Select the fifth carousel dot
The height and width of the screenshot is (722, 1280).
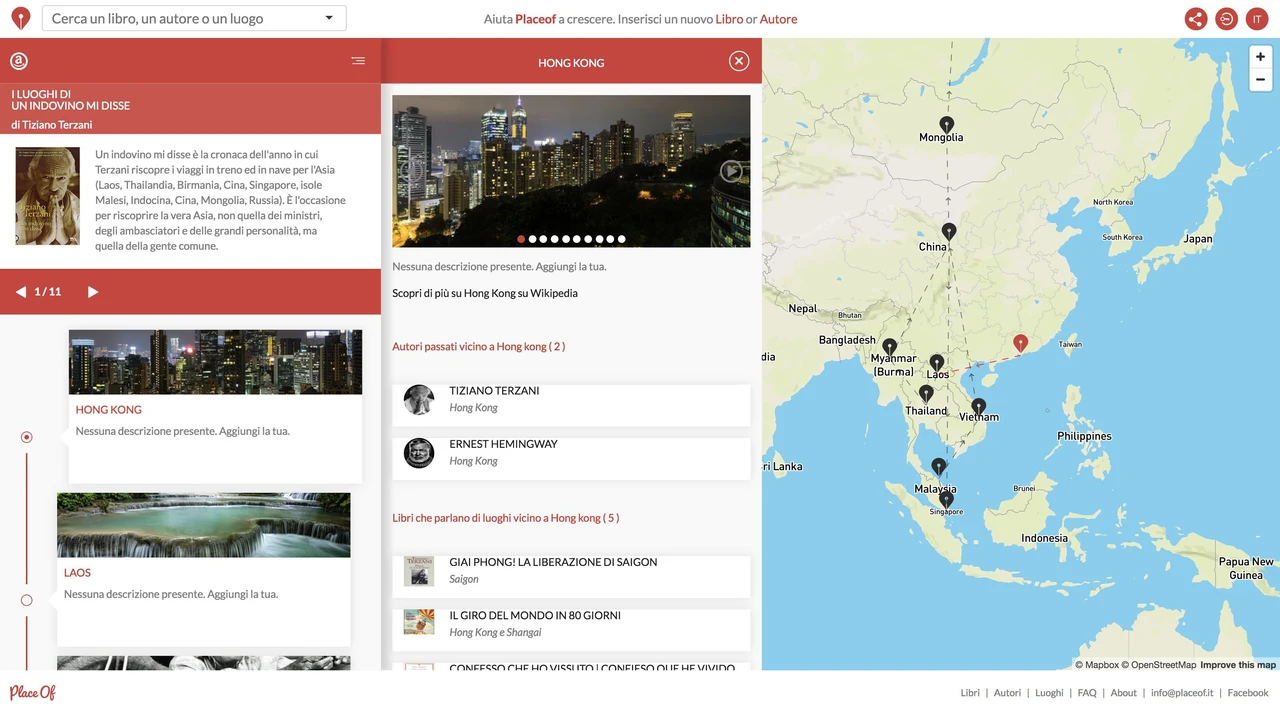[x=566, y=239]
